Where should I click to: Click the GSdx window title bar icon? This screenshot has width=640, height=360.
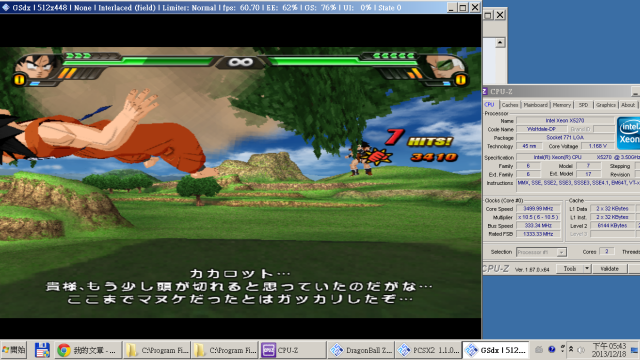click(x=5, y=7)
